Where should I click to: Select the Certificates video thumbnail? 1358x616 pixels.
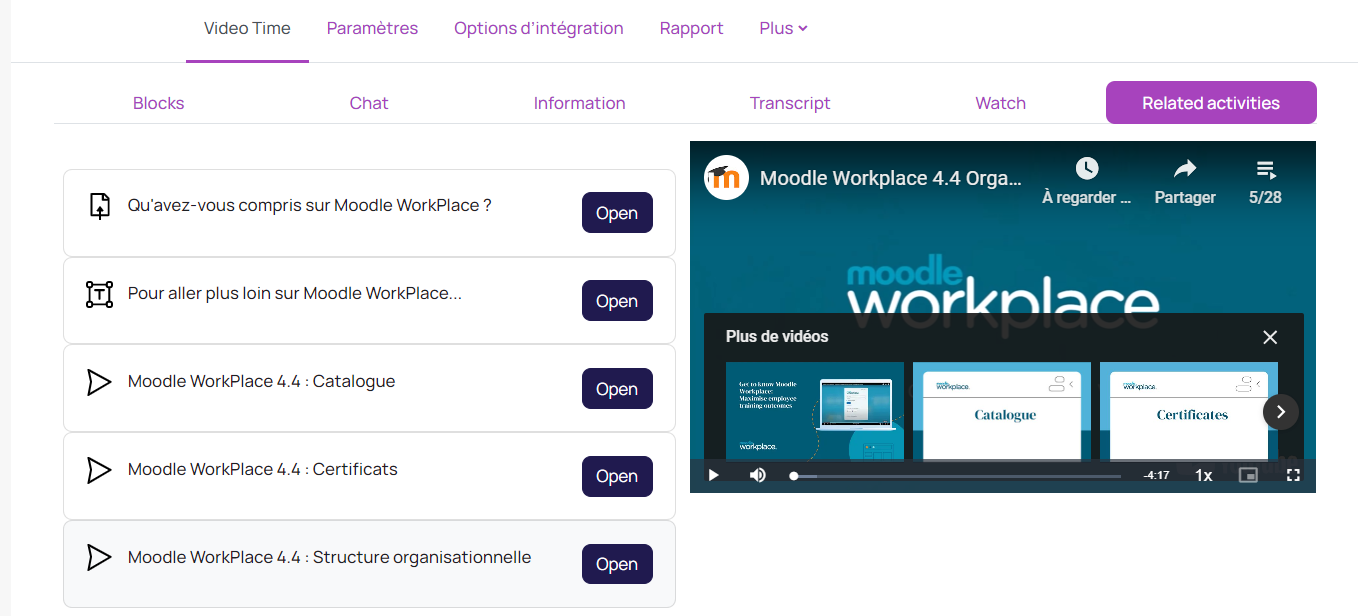coord(1189,412)
